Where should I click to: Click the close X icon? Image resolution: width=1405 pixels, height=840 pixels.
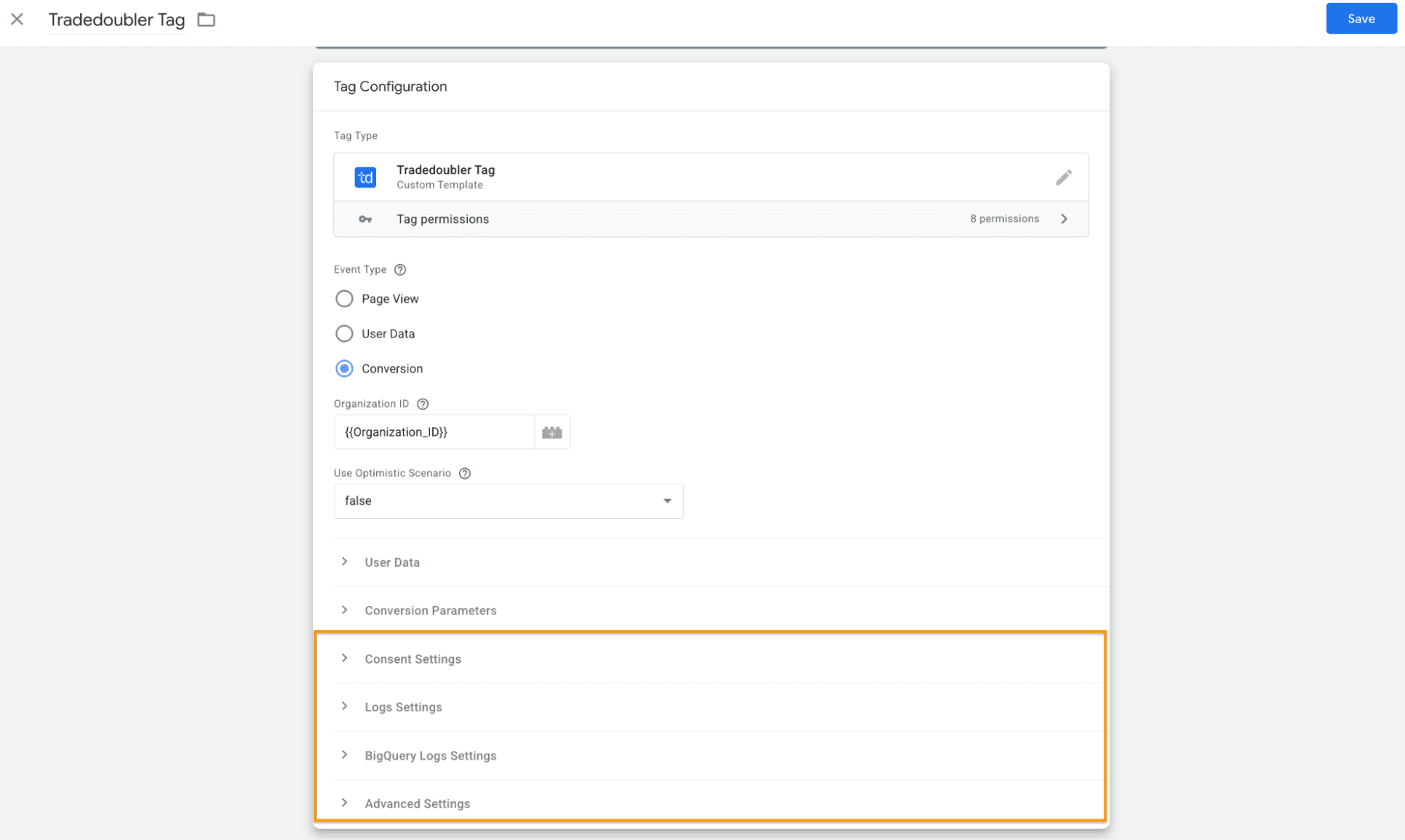coord(18,19)
